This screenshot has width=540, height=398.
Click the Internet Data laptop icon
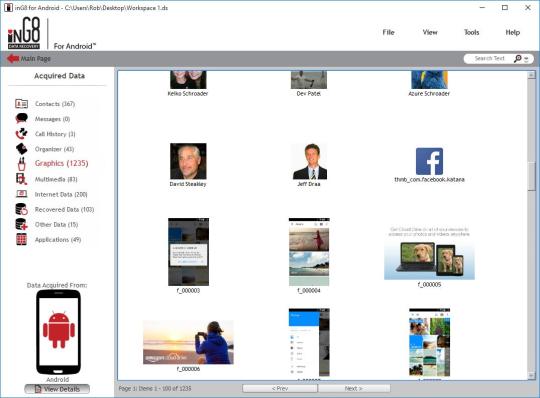(21, 194)
